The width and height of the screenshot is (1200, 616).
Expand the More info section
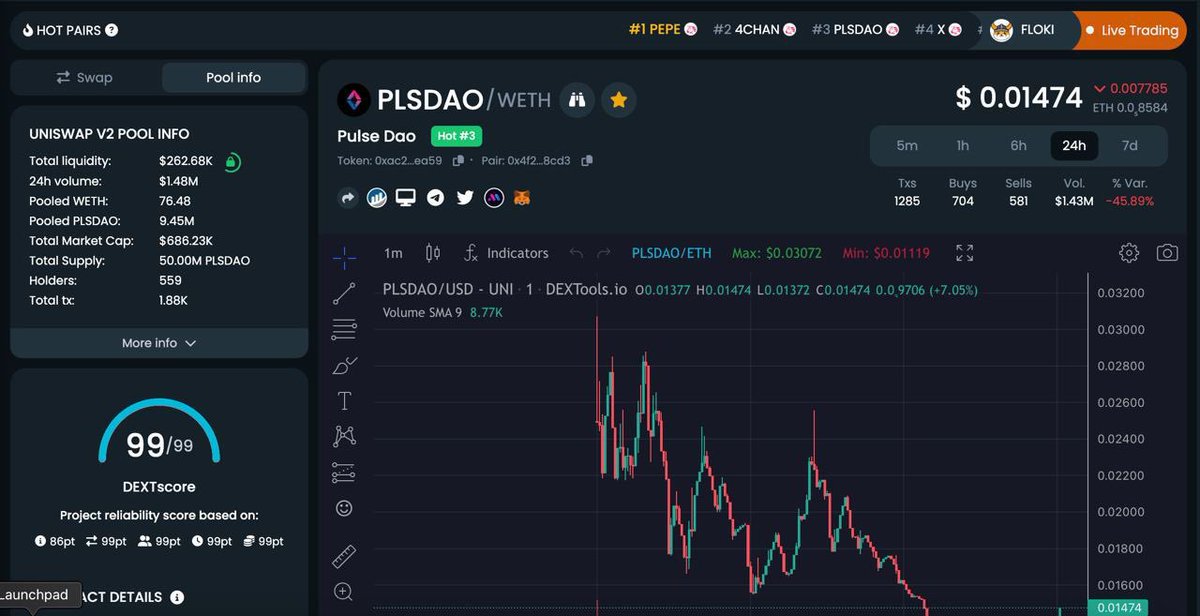tap(159, 343)
